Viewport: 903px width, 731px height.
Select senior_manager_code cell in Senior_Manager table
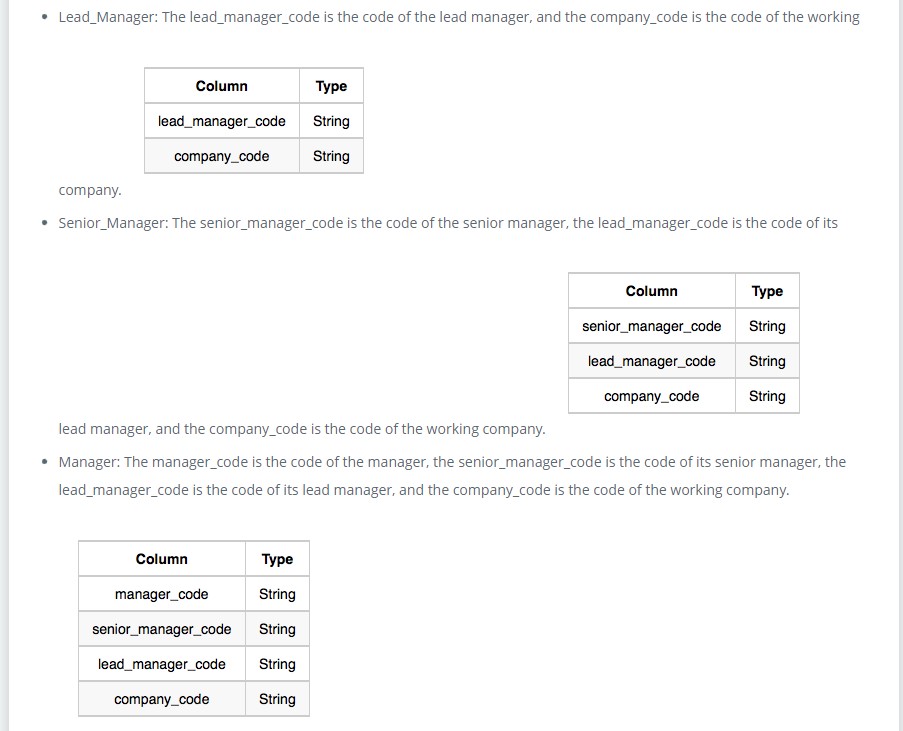point(651,326)
